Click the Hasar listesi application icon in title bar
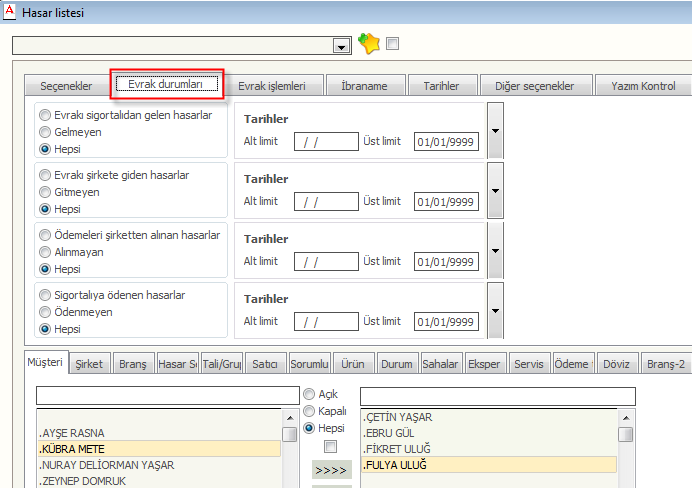692x488 pixels. [10, 12]
